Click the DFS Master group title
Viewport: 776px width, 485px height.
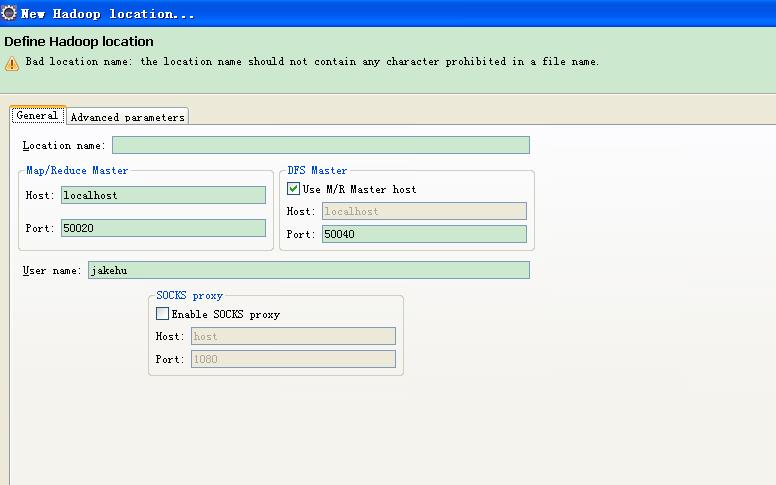coord(317,170)
